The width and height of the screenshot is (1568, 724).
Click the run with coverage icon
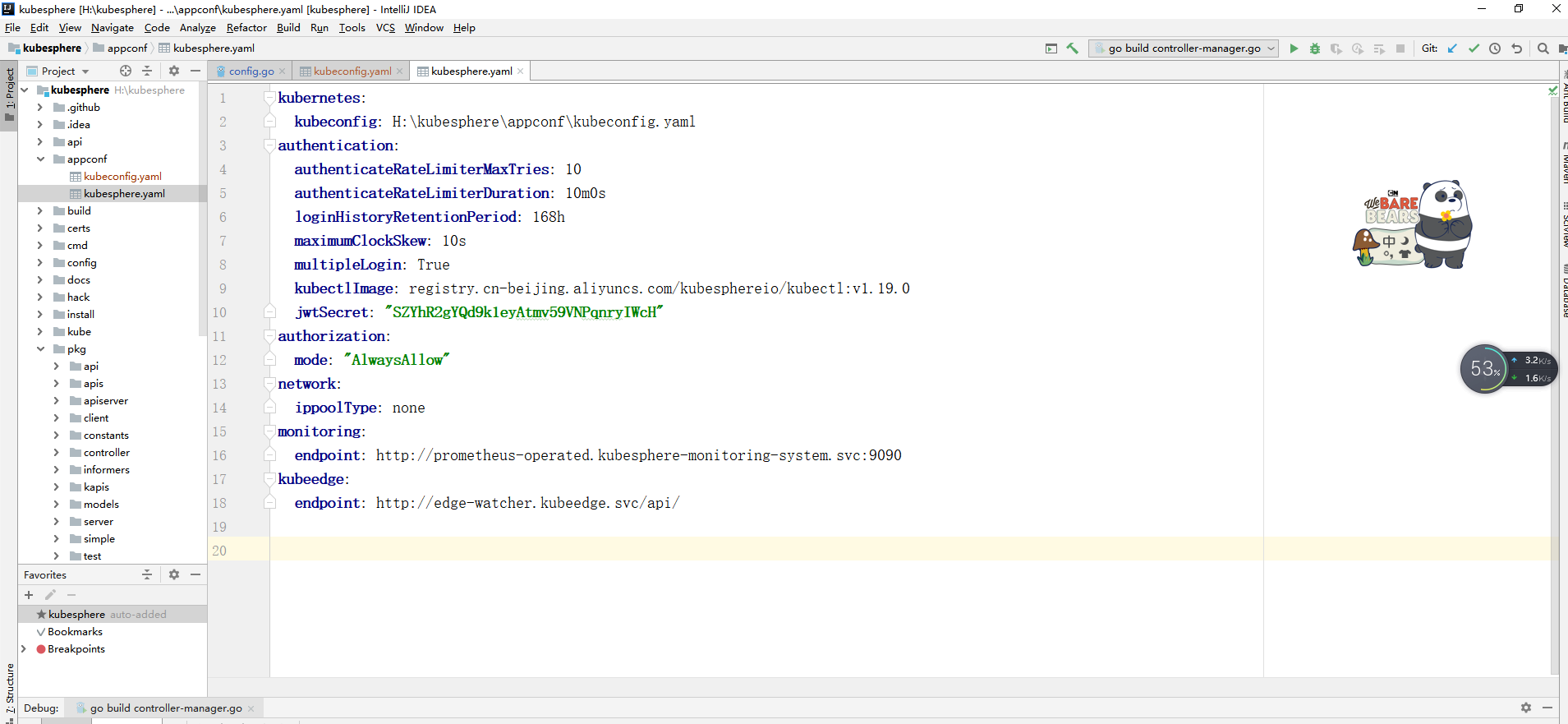1336,48
